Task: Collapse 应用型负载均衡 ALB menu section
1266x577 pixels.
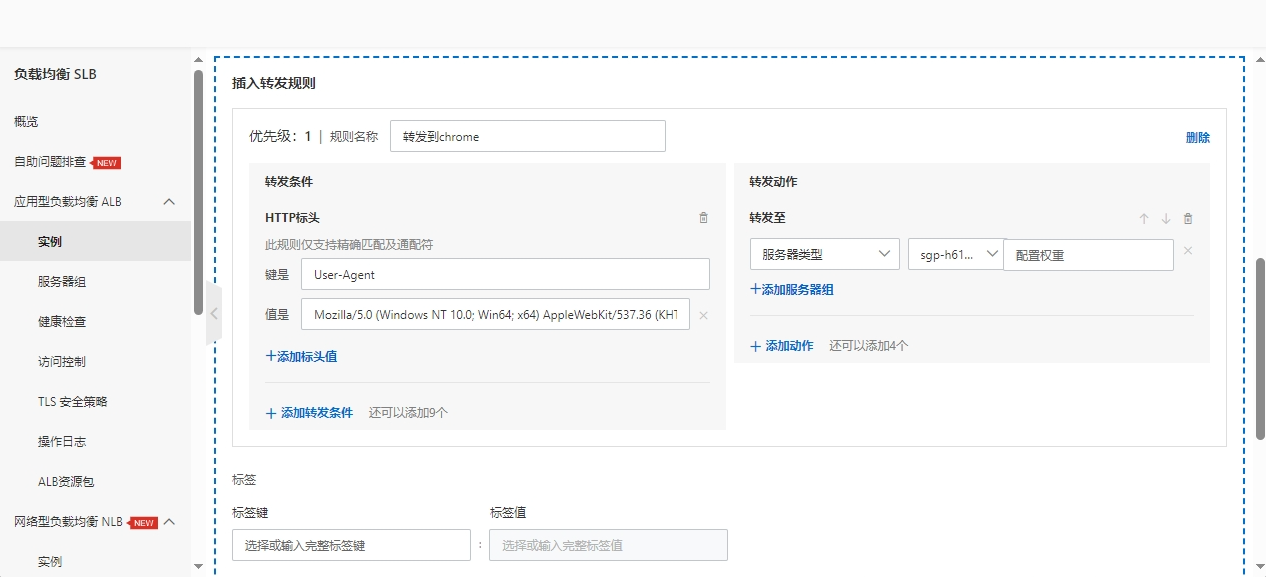Action: (169, 202)
